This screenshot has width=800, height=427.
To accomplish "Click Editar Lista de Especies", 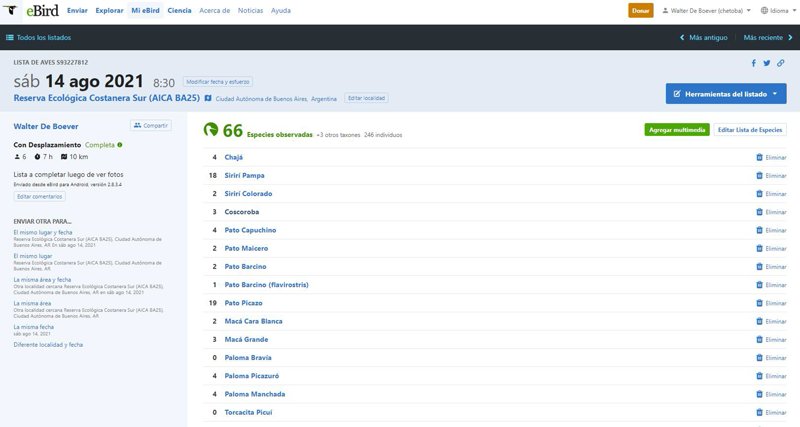I will 750,130.
